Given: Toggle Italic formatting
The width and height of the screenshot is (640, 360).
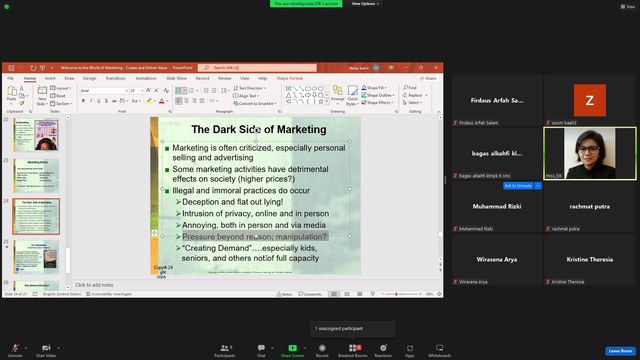Looking at the screenshot, I should tap(91, 101).
